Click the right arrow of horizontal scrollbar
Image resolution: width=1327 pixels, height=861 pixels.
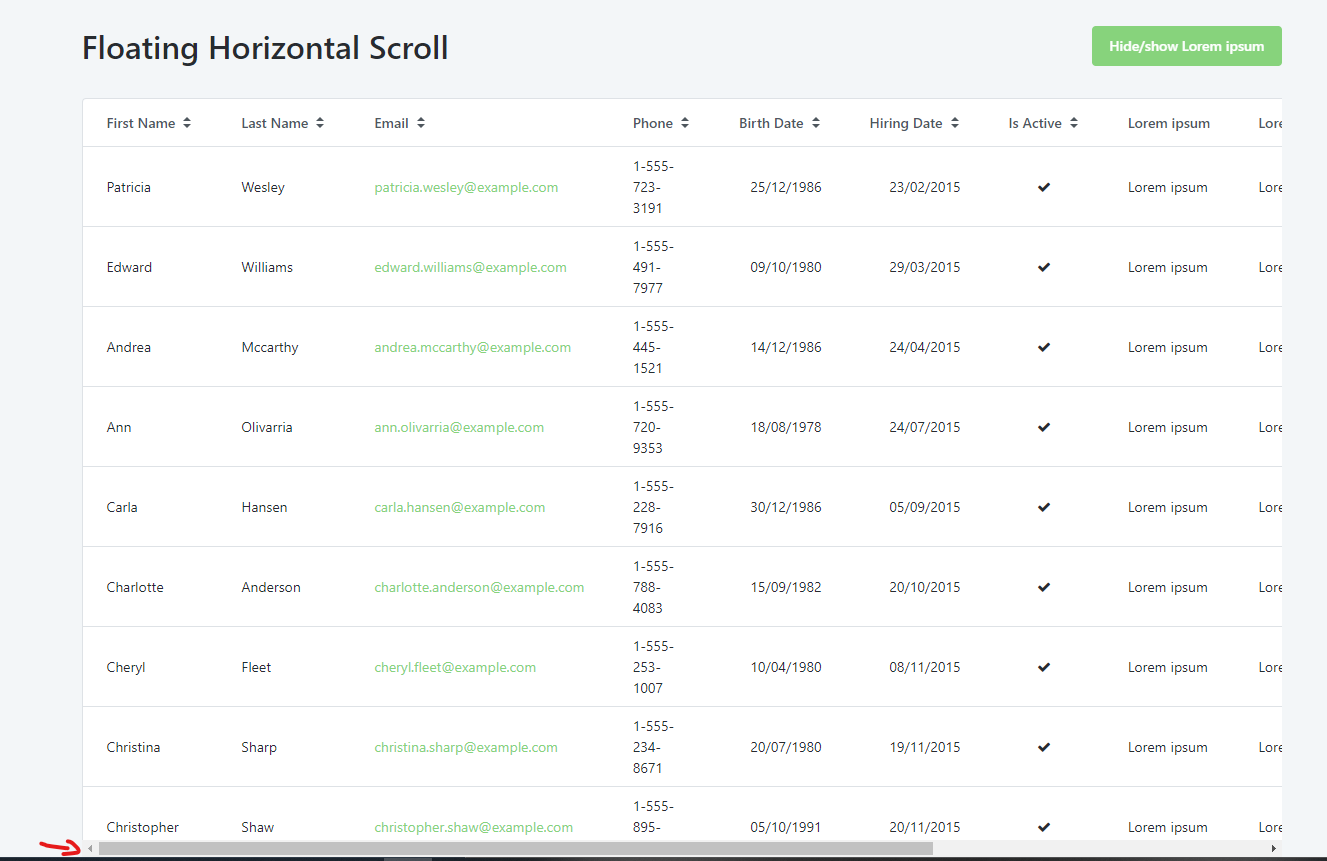tap(1274, 848)
